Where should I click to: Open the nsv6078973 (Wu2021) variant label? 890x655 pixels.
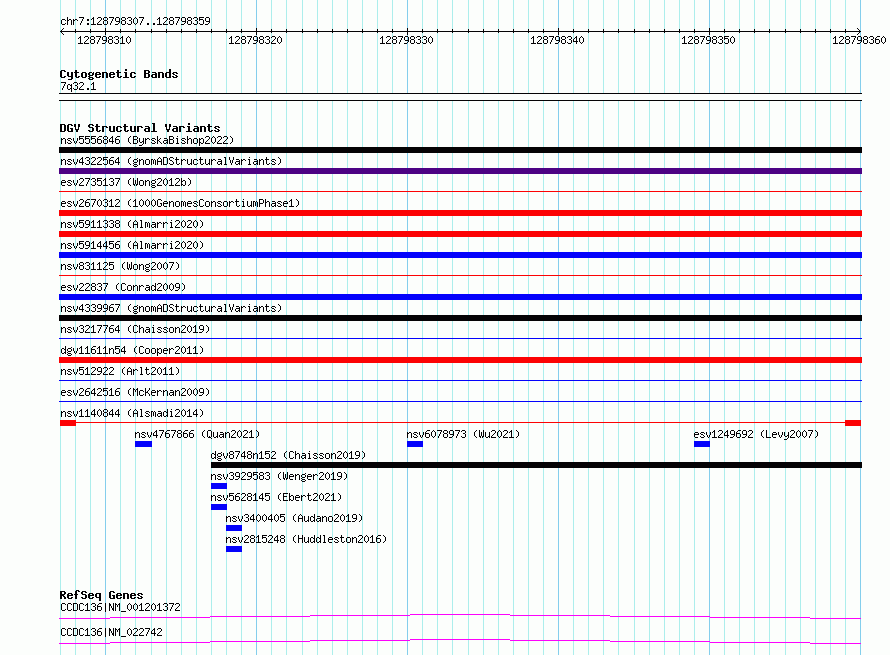click(x=463, y=434)
